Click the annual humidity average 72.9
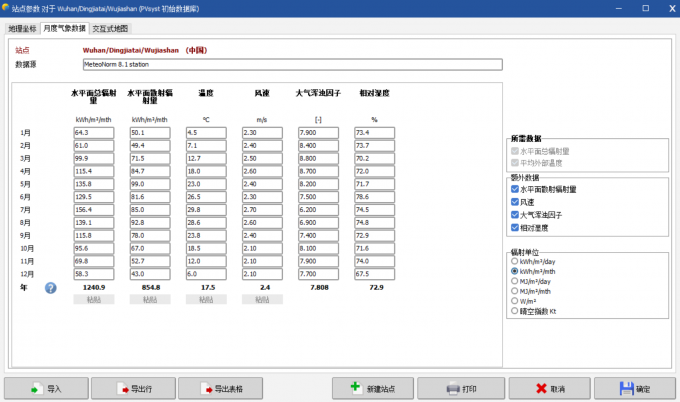This screenshot has height=402, width=680. (x=376, y=288)
